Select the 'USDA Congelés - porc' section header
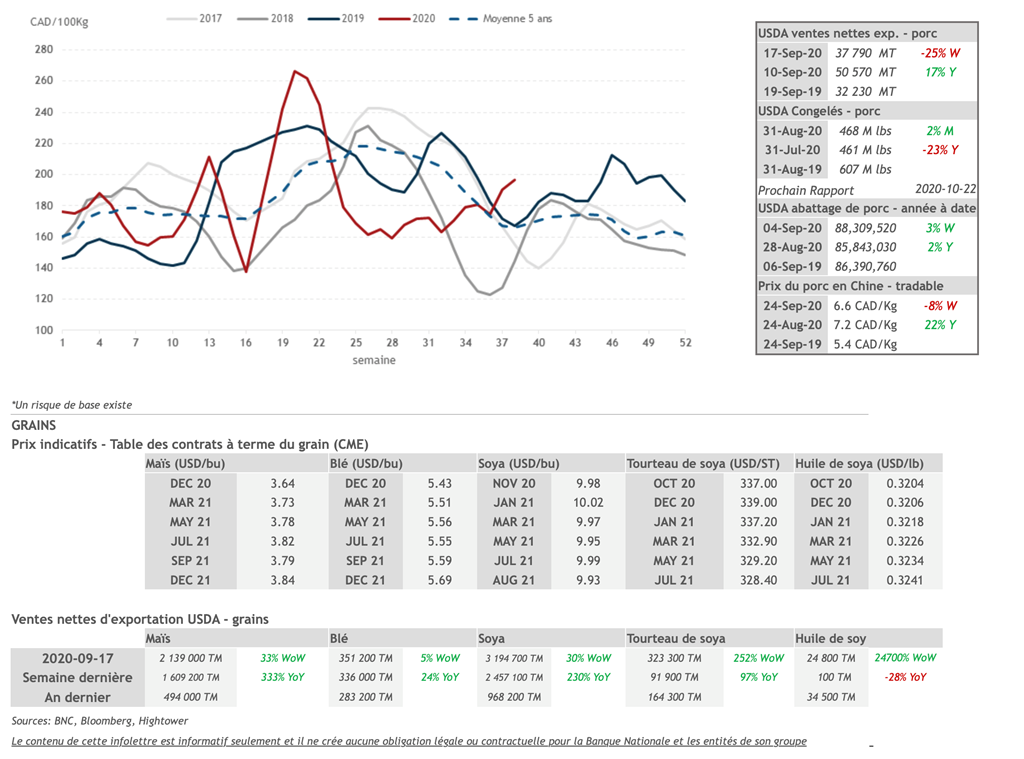 coord(819,111)
